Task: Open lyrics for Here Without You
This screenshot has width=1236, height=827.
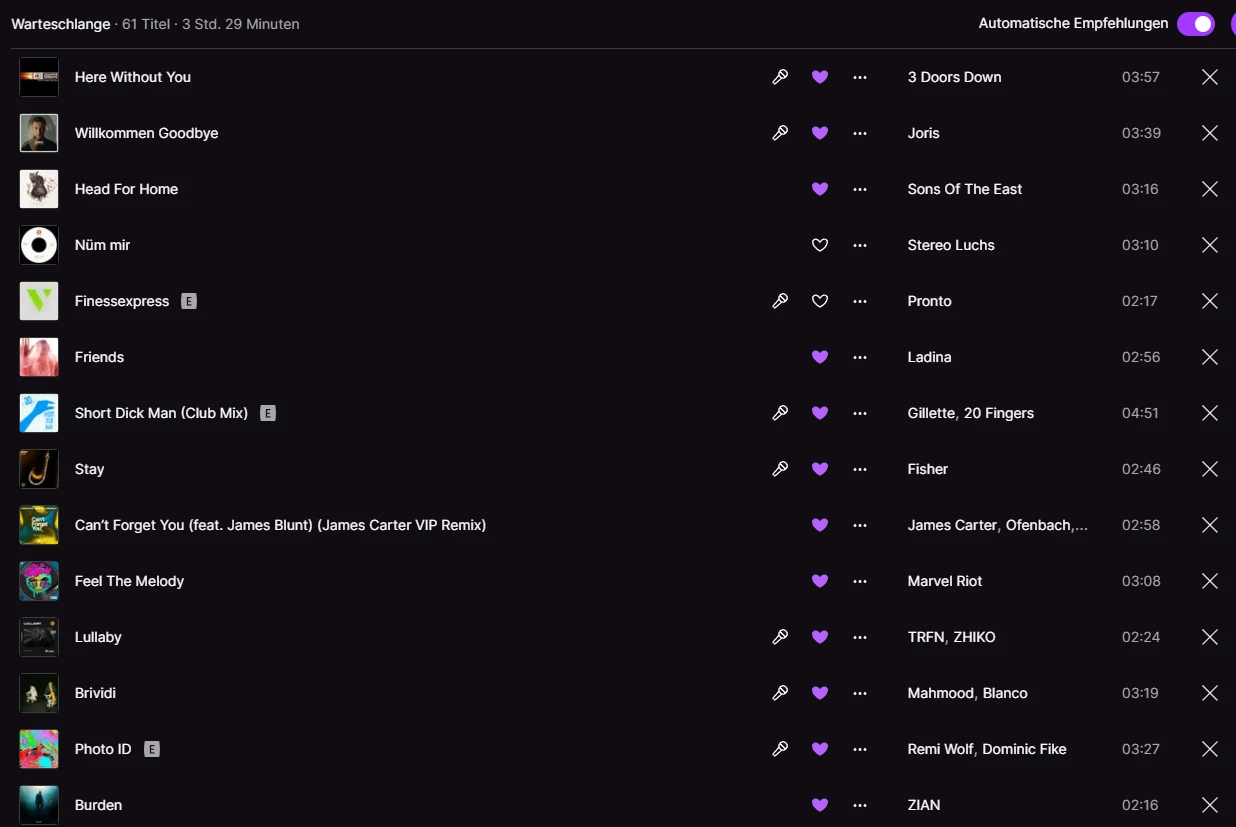Action: 780,77
